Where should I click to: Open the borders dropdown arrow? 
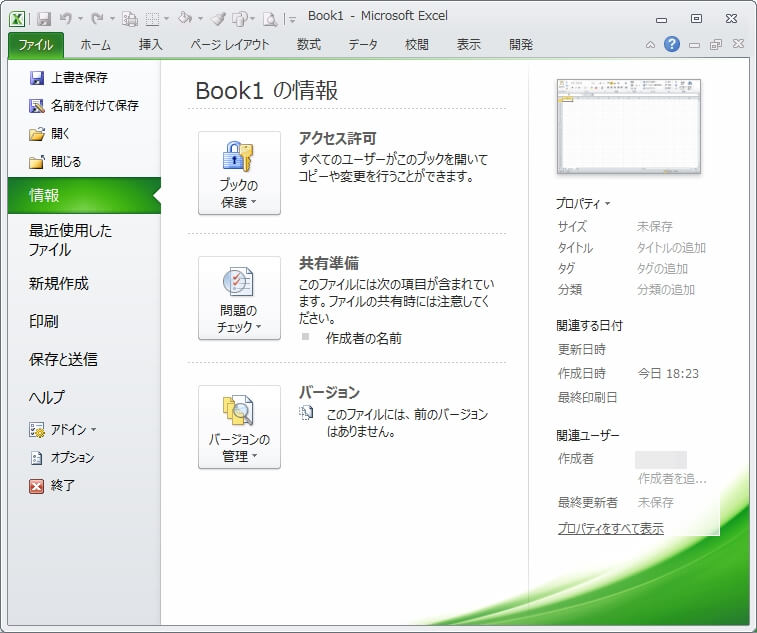click(167, 19)
